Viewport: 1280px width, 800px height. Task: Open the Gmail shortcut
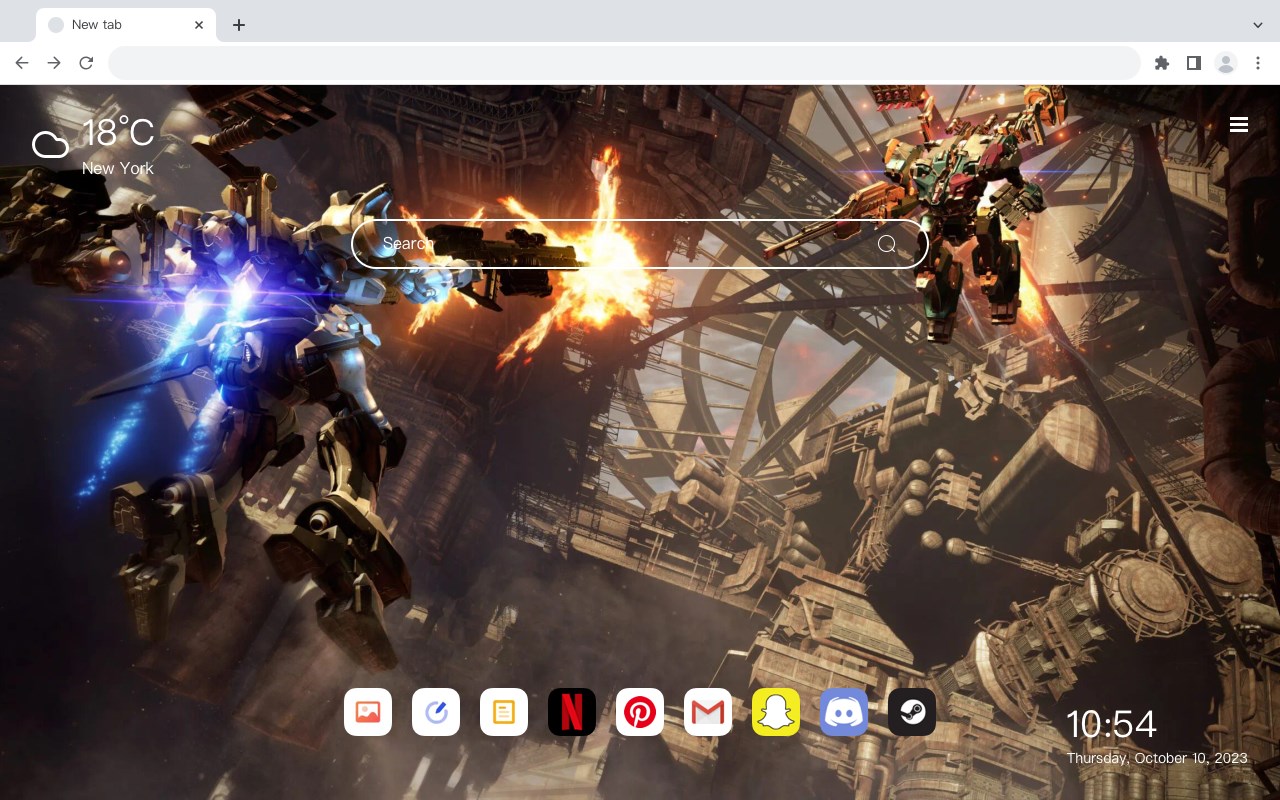tap(708, 712)
